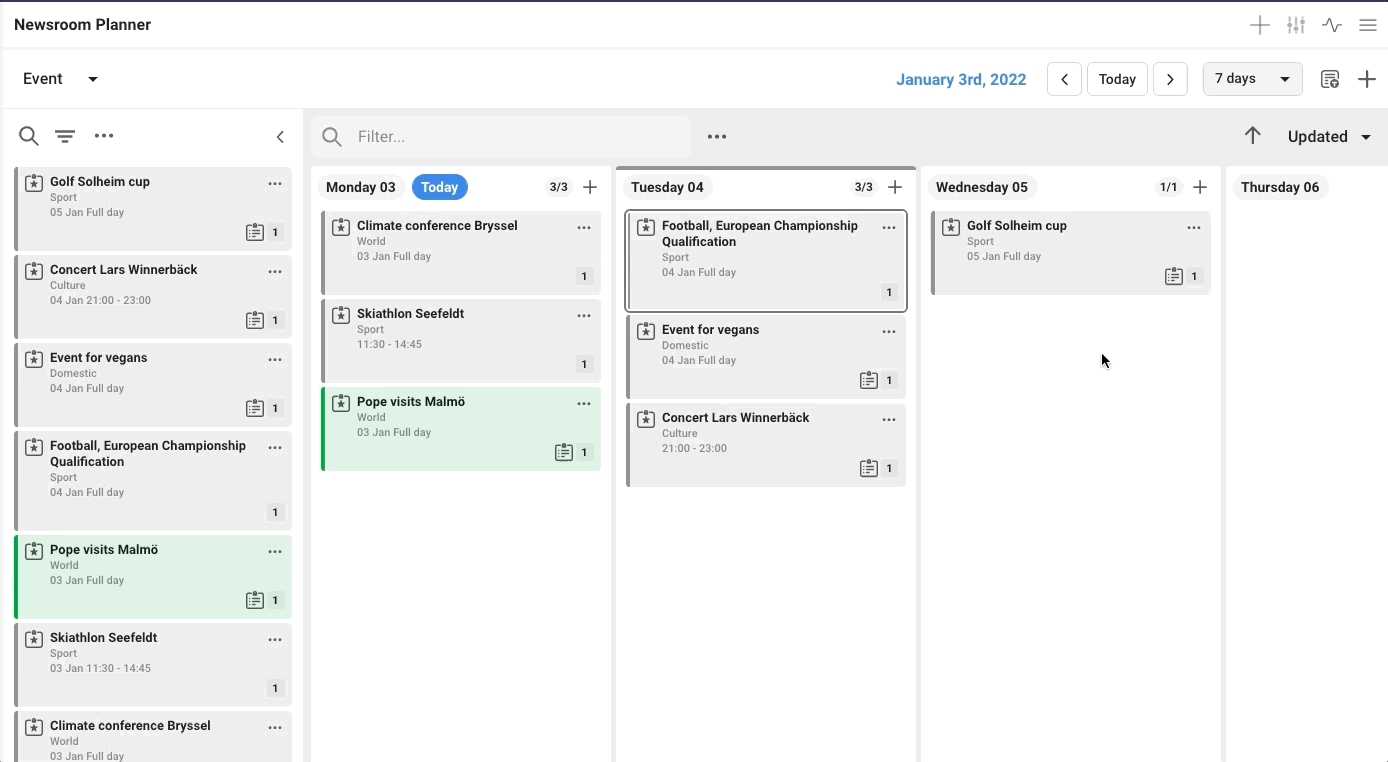Open the three-dot menu next to Filter field
This screenshot has width=1388, height=762.
(716, 137)
